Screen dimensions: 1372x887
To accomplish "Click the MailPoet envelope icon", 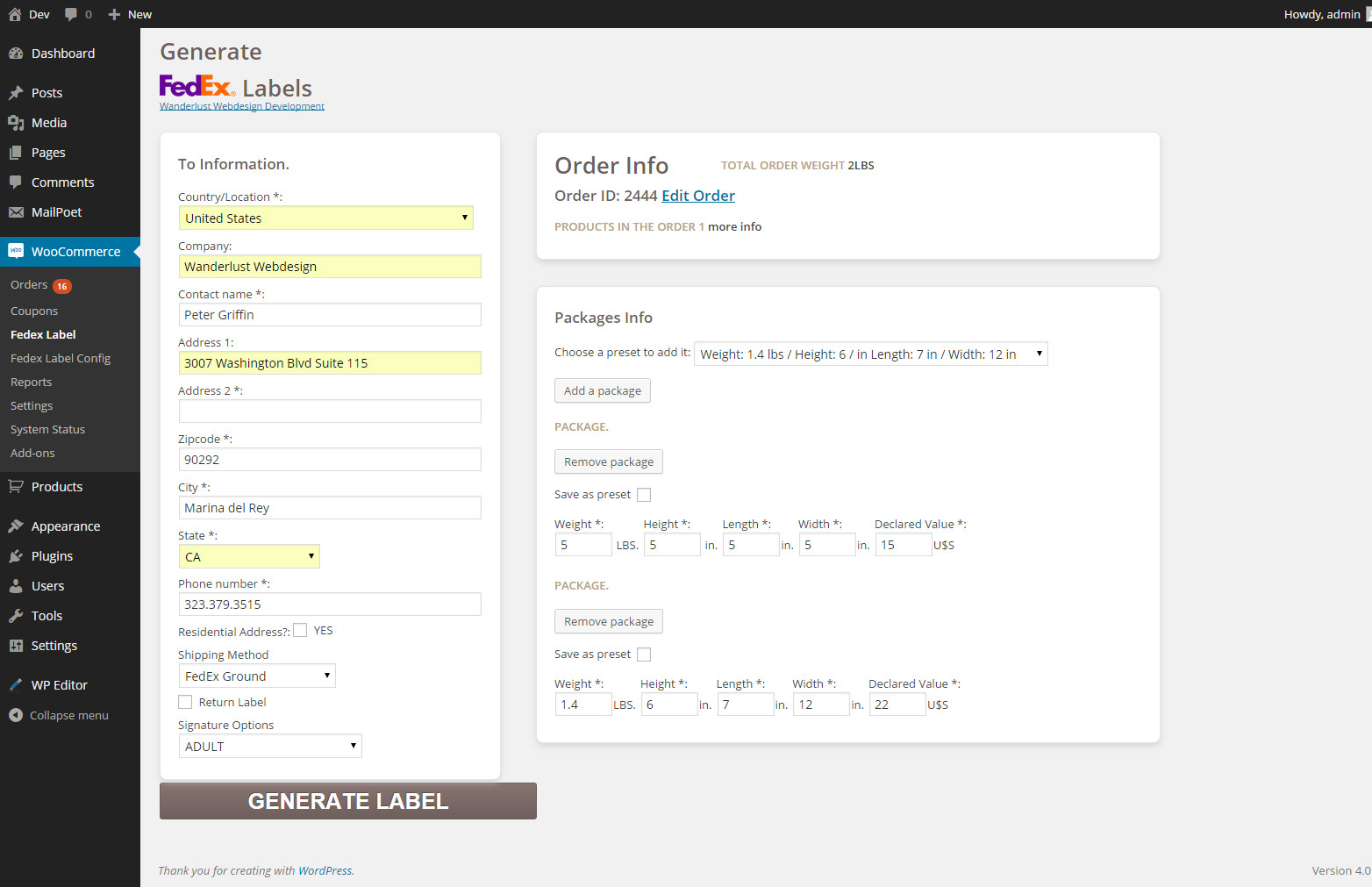I will click(x=16, y=212).
